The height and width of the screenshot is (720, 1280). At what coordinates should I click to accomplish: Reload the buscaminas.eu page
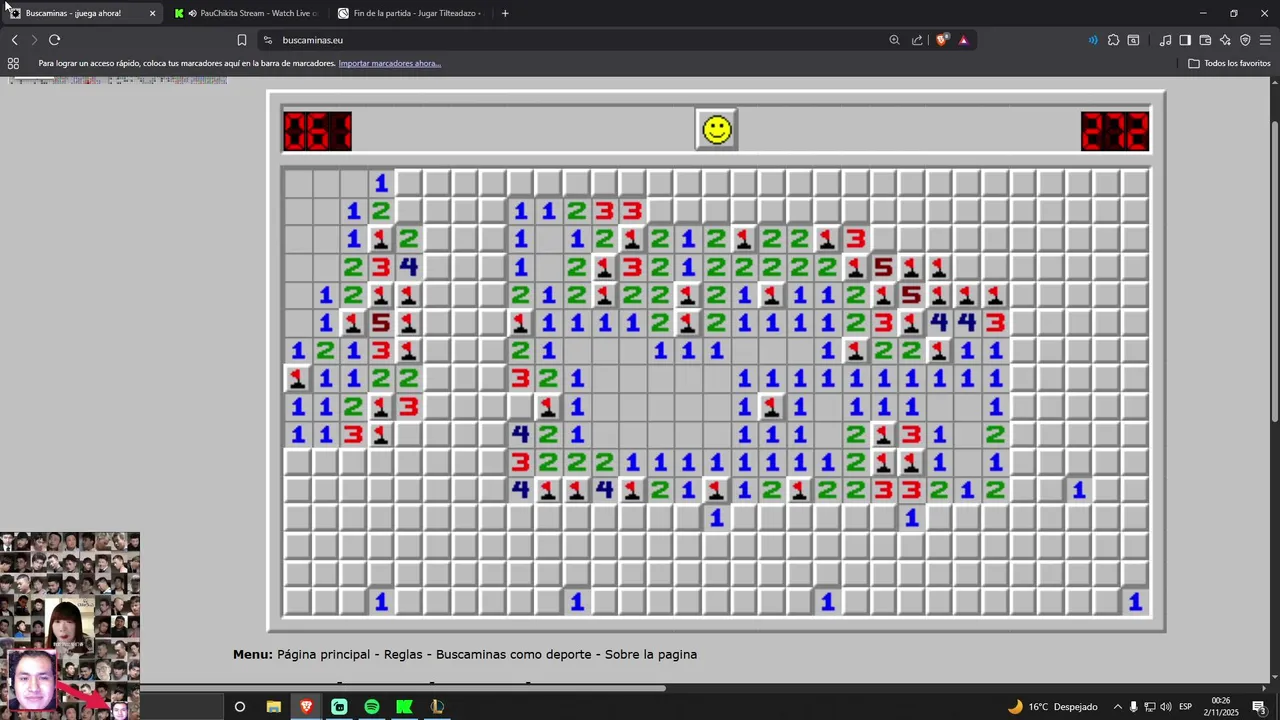coord(54,40)
